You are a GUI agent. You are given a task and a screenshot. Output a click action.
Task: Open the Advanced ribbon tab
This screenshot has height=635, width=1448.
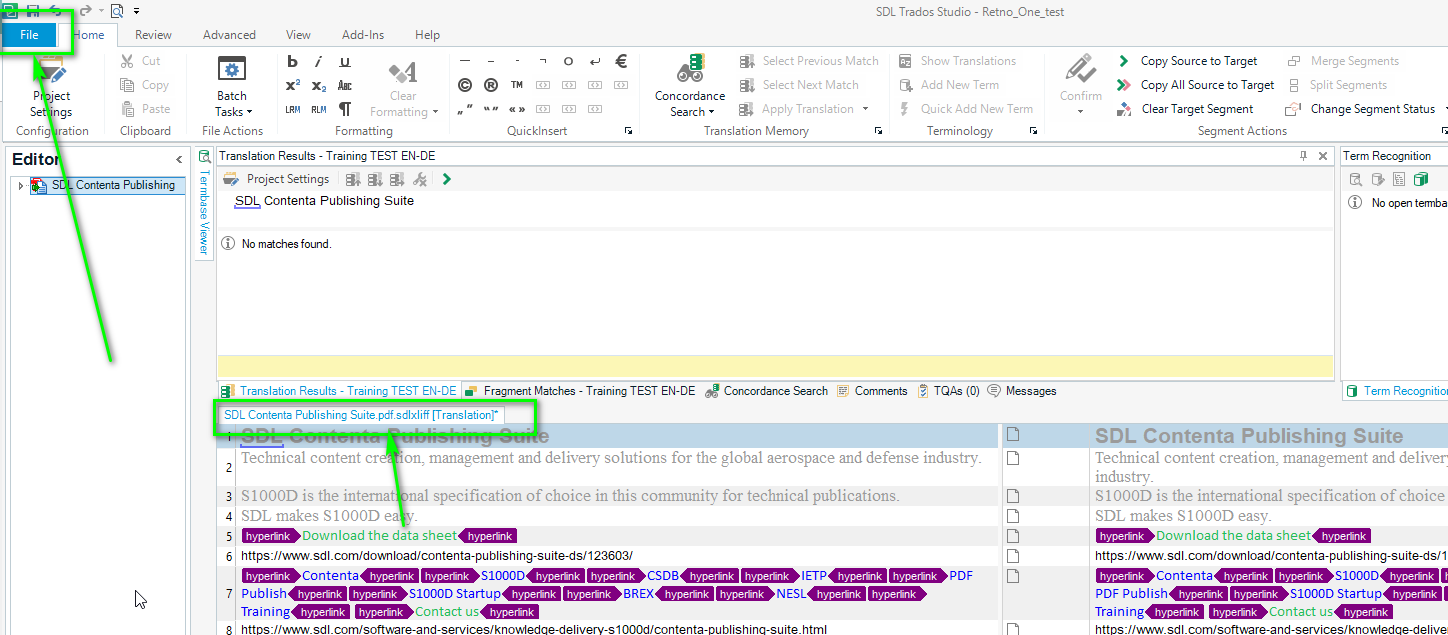click(229, 35)
